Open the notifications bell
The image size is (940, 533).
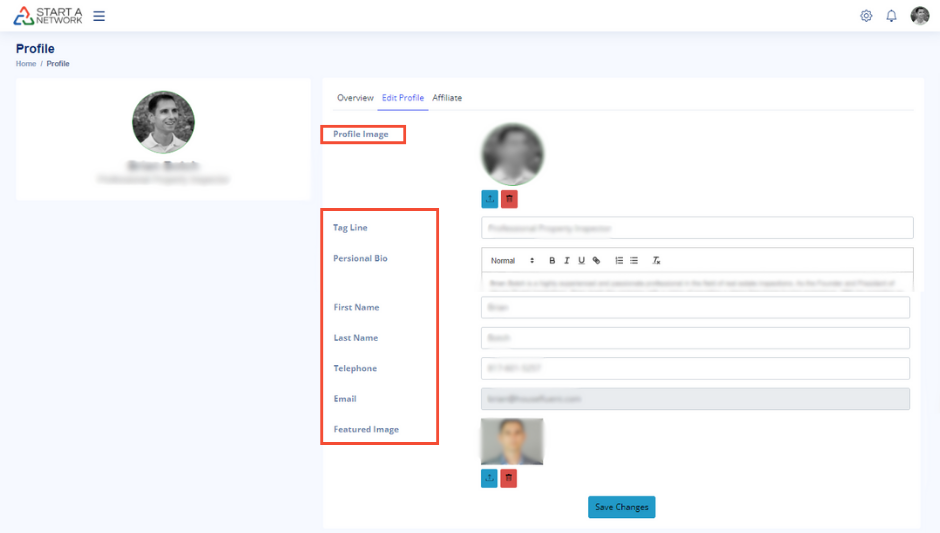click(891, 16)
